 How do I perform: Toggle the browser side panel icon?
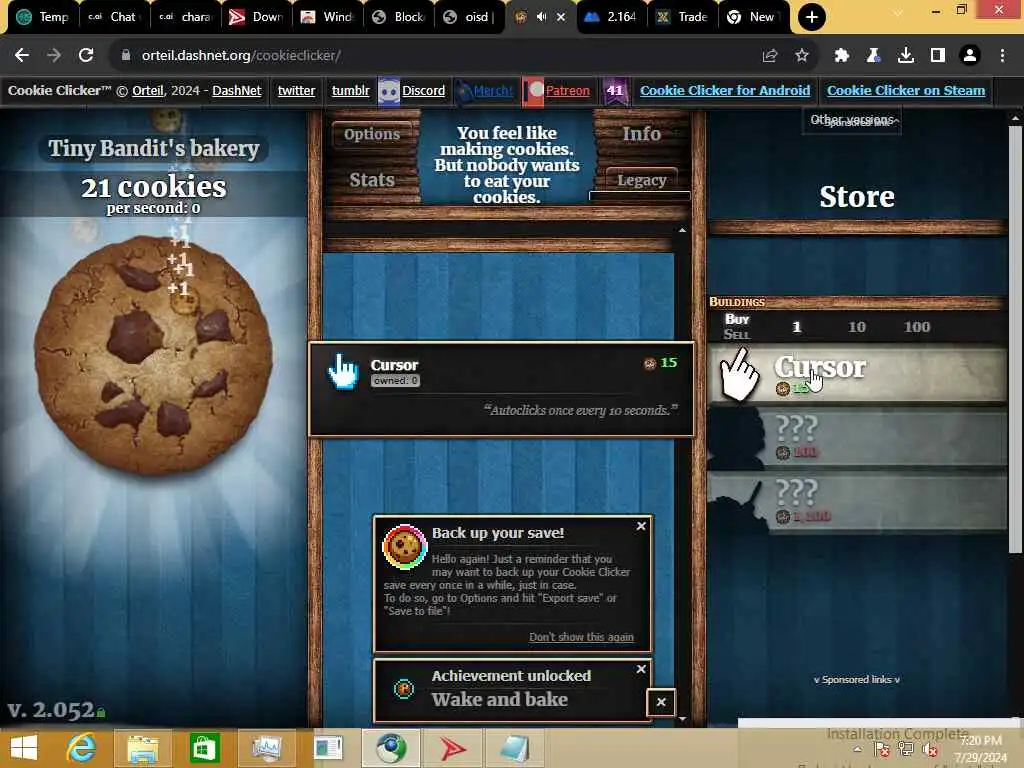click(x=938, y=56)
